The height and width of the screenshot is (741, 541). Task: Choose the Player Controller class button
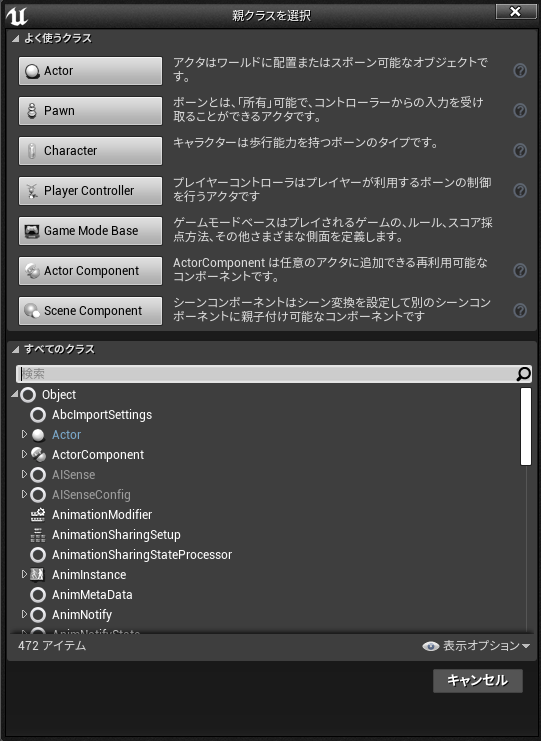coord(90,191)
